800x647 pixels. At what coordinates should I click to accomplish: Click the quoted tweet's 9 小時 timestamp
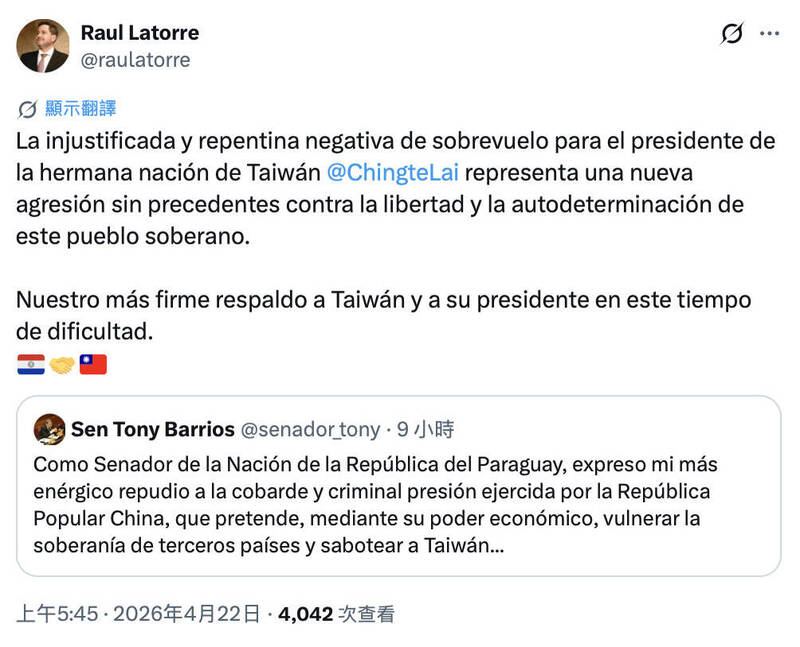pos(425,430)
